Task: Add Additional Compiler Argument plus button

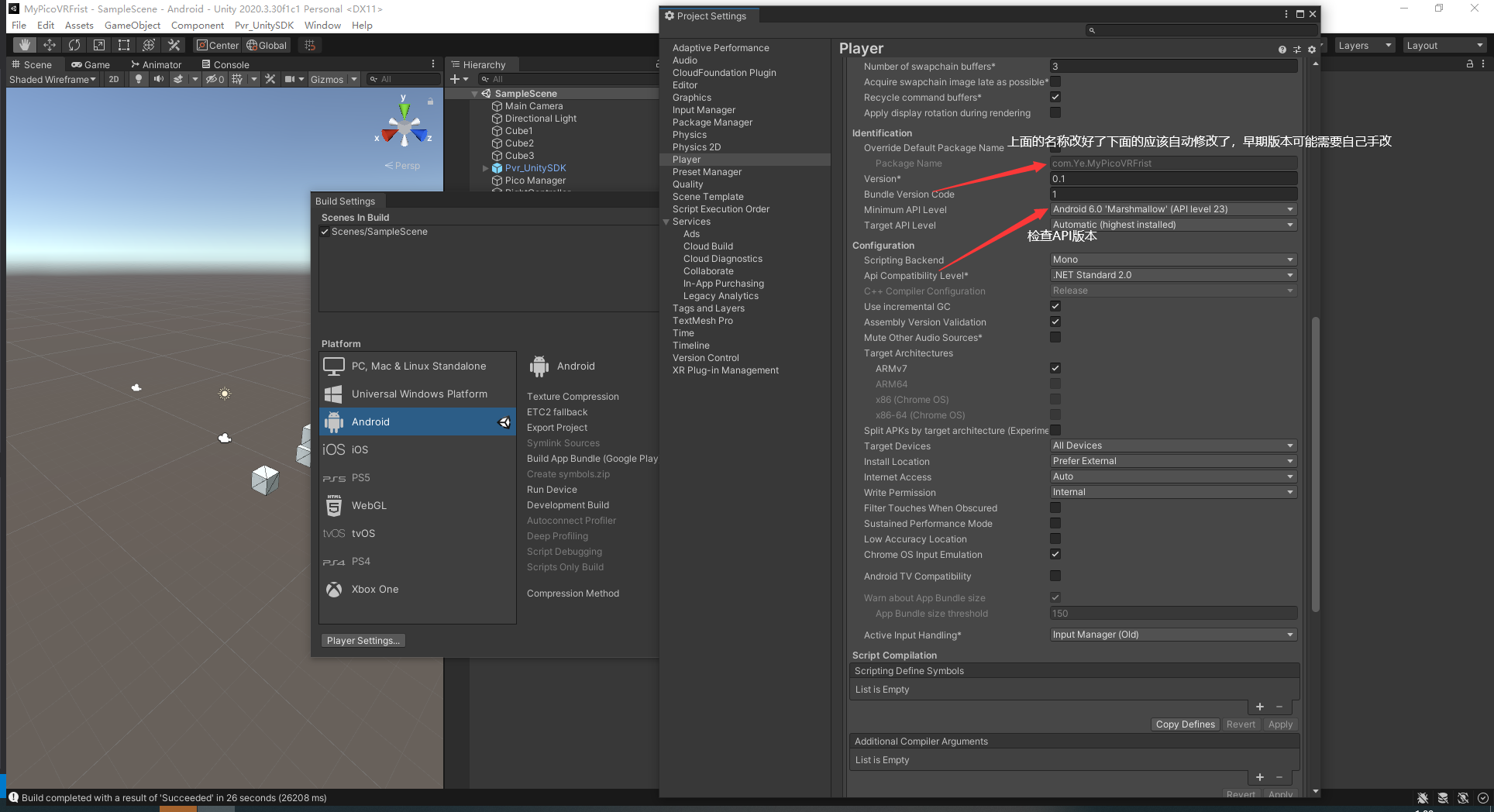Action: coord(1260,777)
